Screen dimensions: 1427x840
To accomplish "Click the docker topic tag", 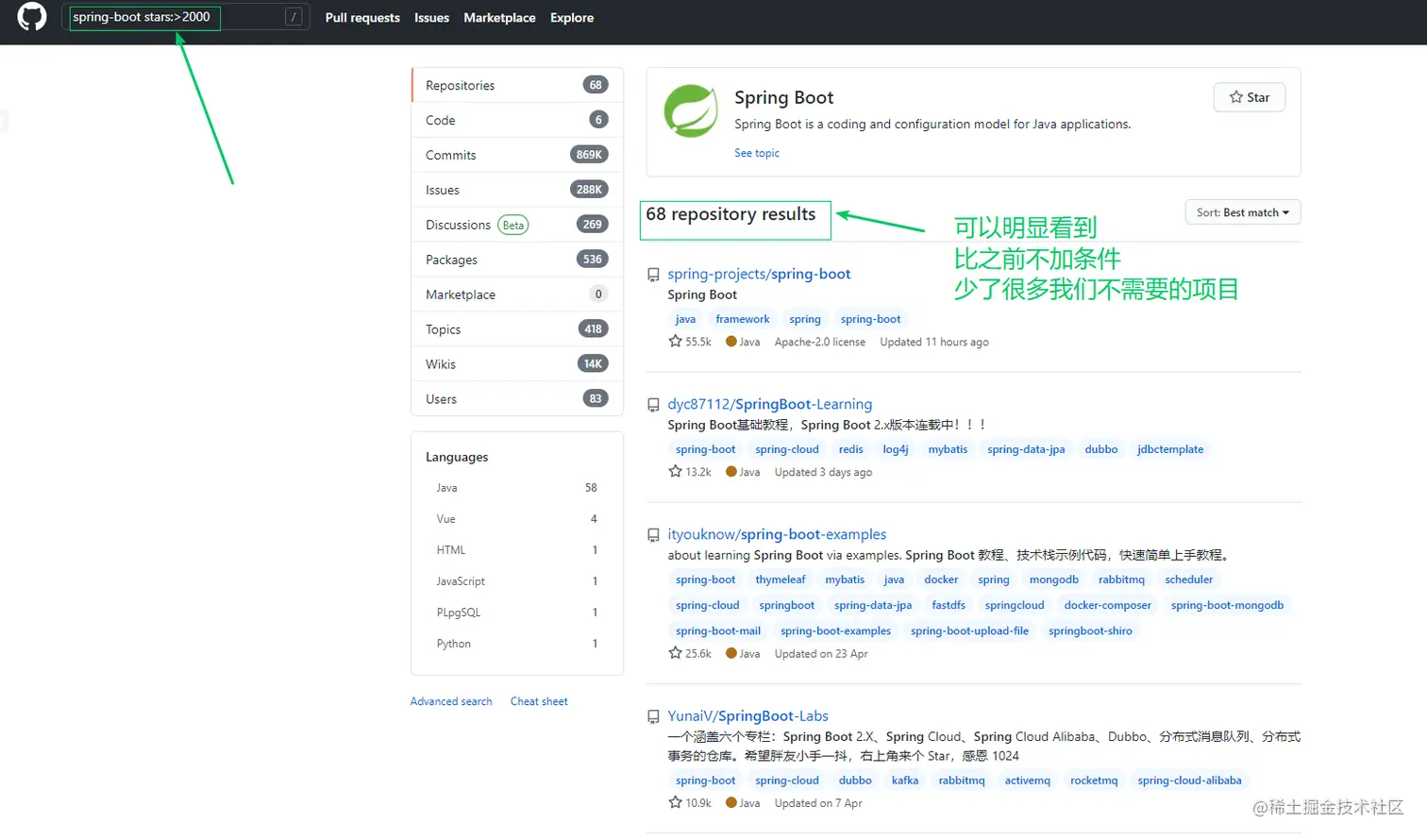I will click(x=941, y=580).
